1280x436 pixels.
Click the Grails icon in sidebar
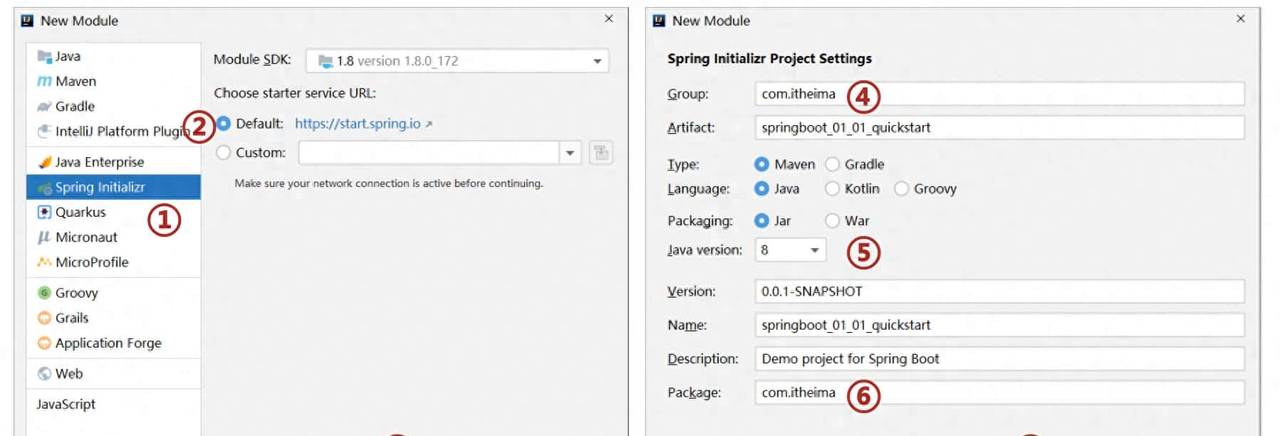[44, 319]
